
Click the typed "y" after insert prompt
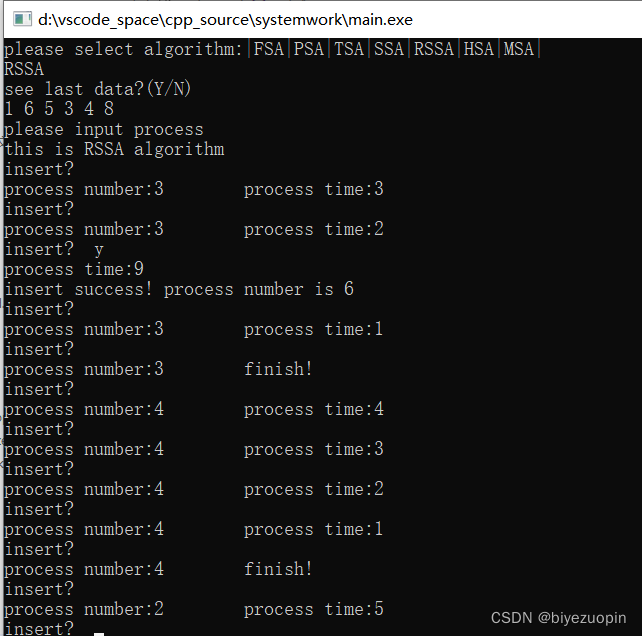(99, 250)
